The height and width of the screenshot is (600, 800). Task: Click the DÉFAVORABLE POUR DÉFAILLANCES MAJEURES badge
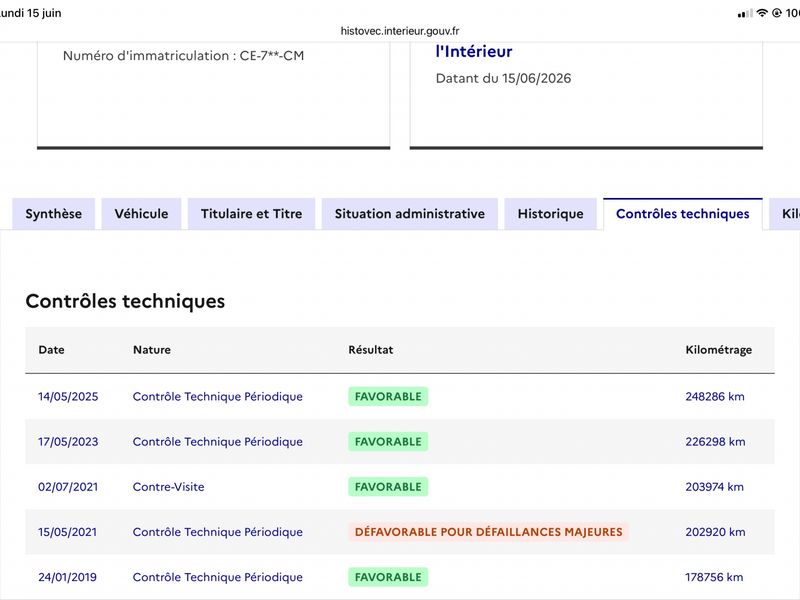pos(488,532)
